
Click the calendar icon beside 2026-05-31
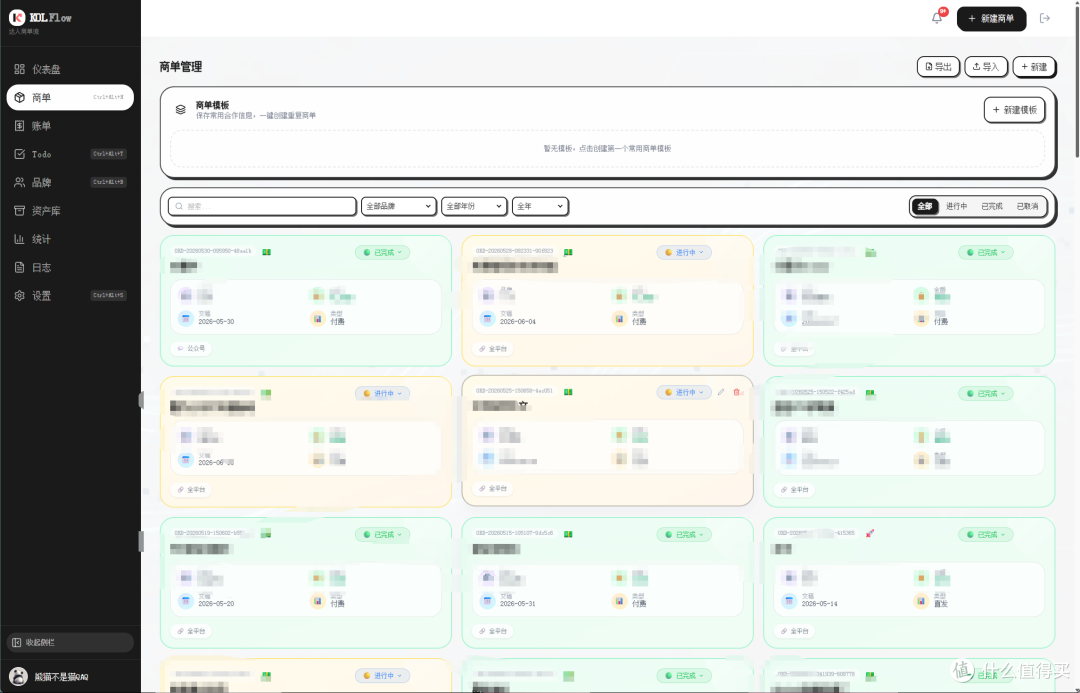pos(488,601)
